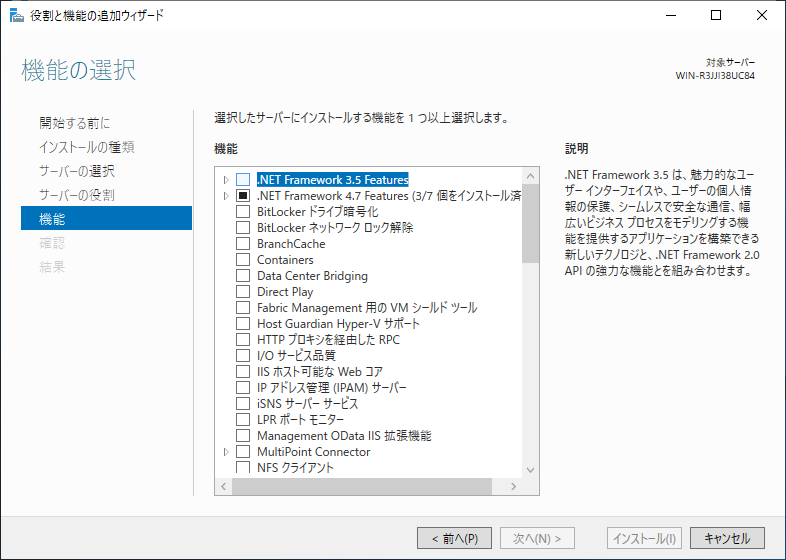Tick the IP アドレス管理 (IPAM) サーバー checkbox
786x560 pixels.
(243, 388)
